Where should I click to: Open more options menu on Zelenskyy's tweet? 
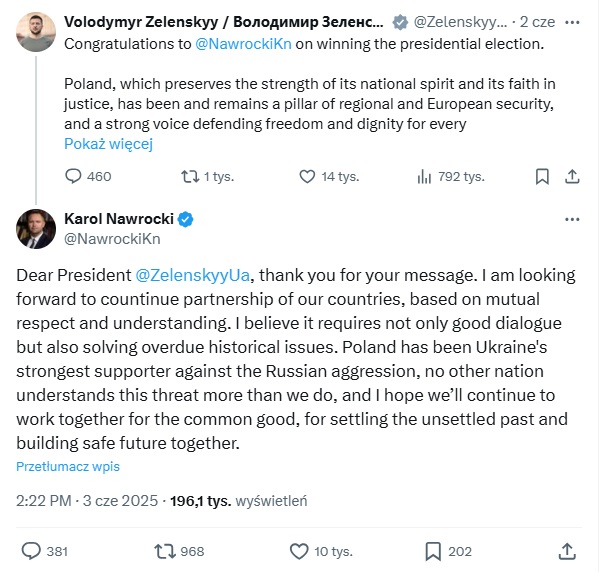(572, 21)
